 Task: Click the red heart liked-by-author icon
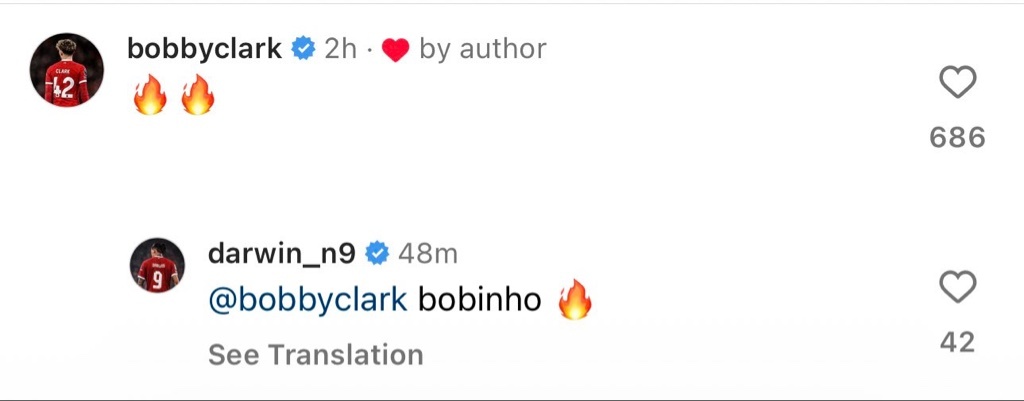[x=395, y=50]
